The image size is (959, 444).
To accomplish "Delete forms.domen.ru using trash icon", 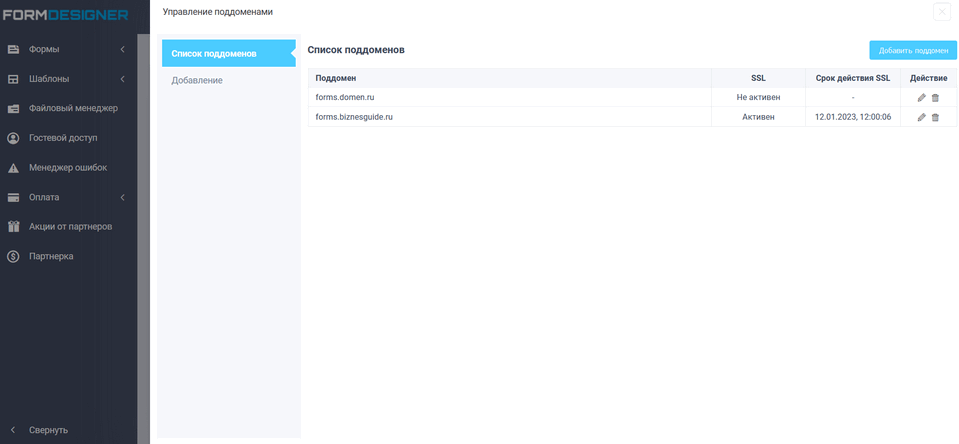I will pos(936,98).
